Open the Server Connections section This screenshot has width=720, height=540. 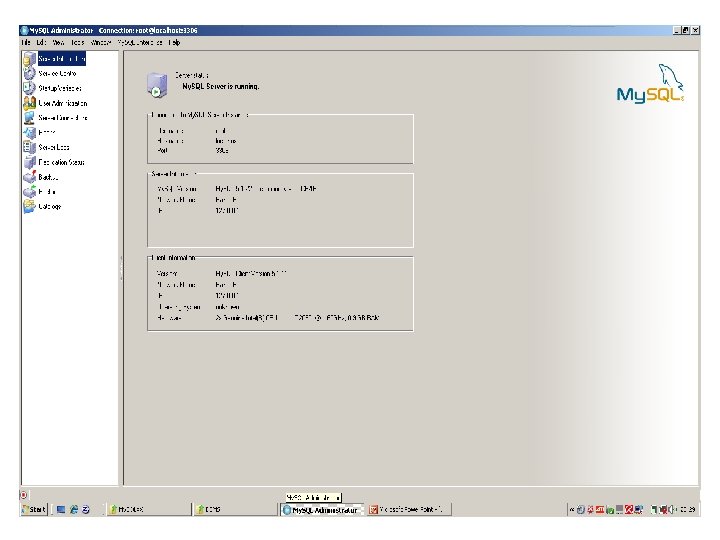point(56,118)
